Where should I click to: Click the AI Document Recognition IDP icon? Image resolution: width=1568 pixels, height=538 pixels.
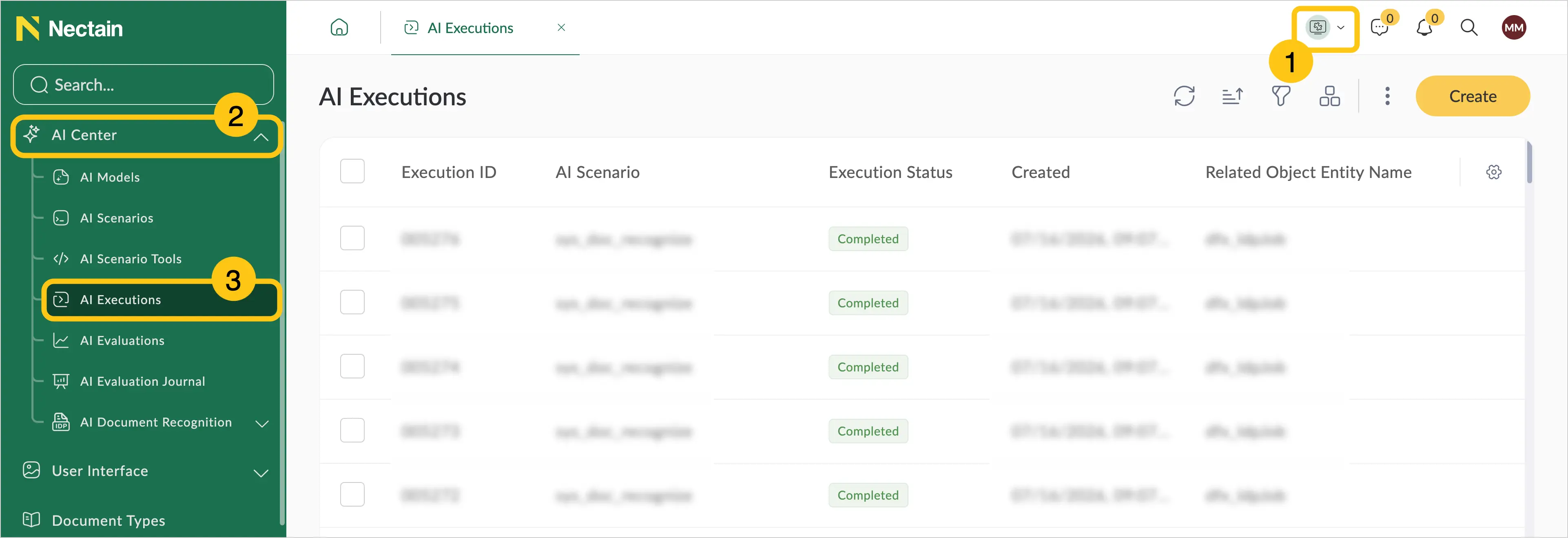[61, 422]
